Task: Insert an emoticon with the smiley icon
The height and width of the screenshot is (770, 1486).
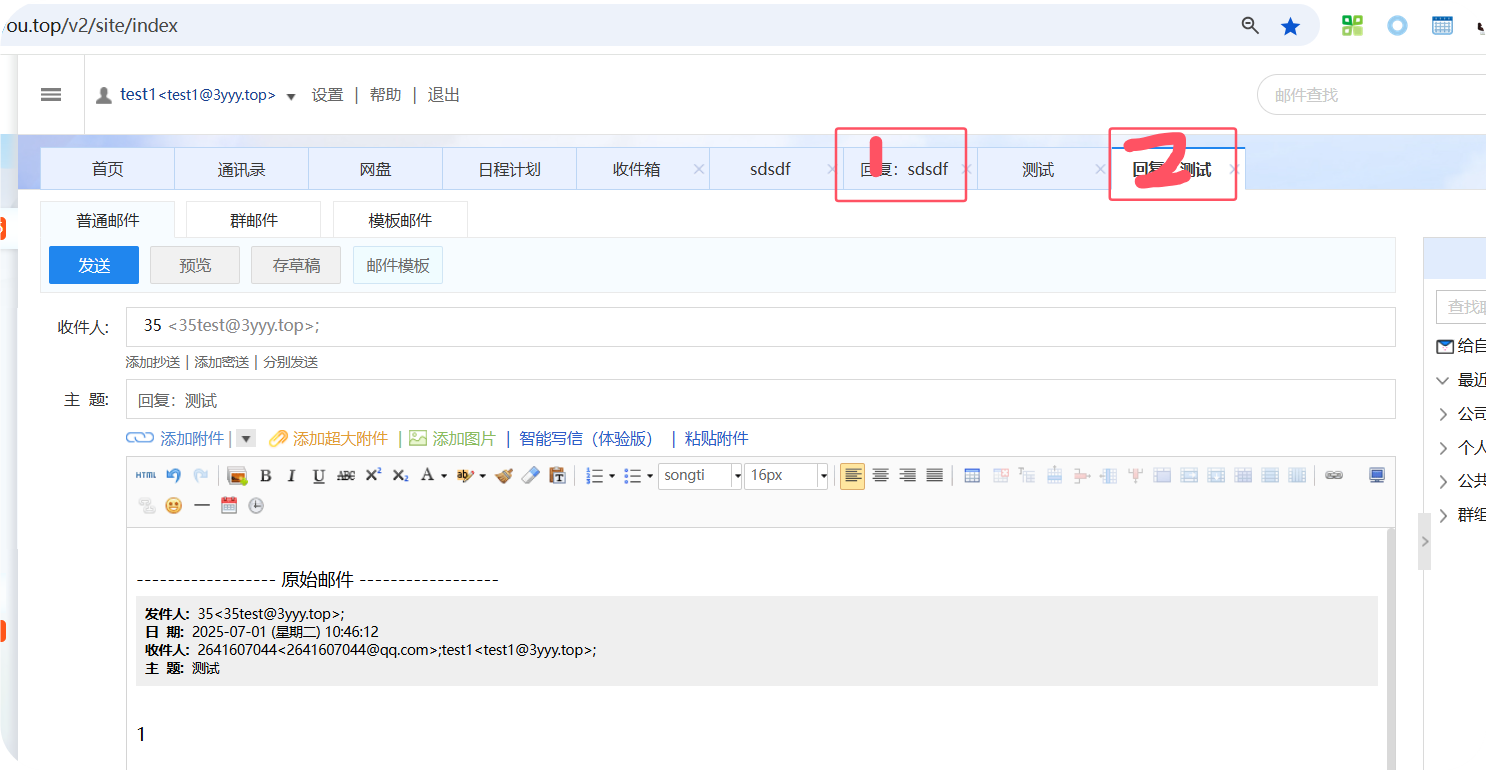Action: 174,506
